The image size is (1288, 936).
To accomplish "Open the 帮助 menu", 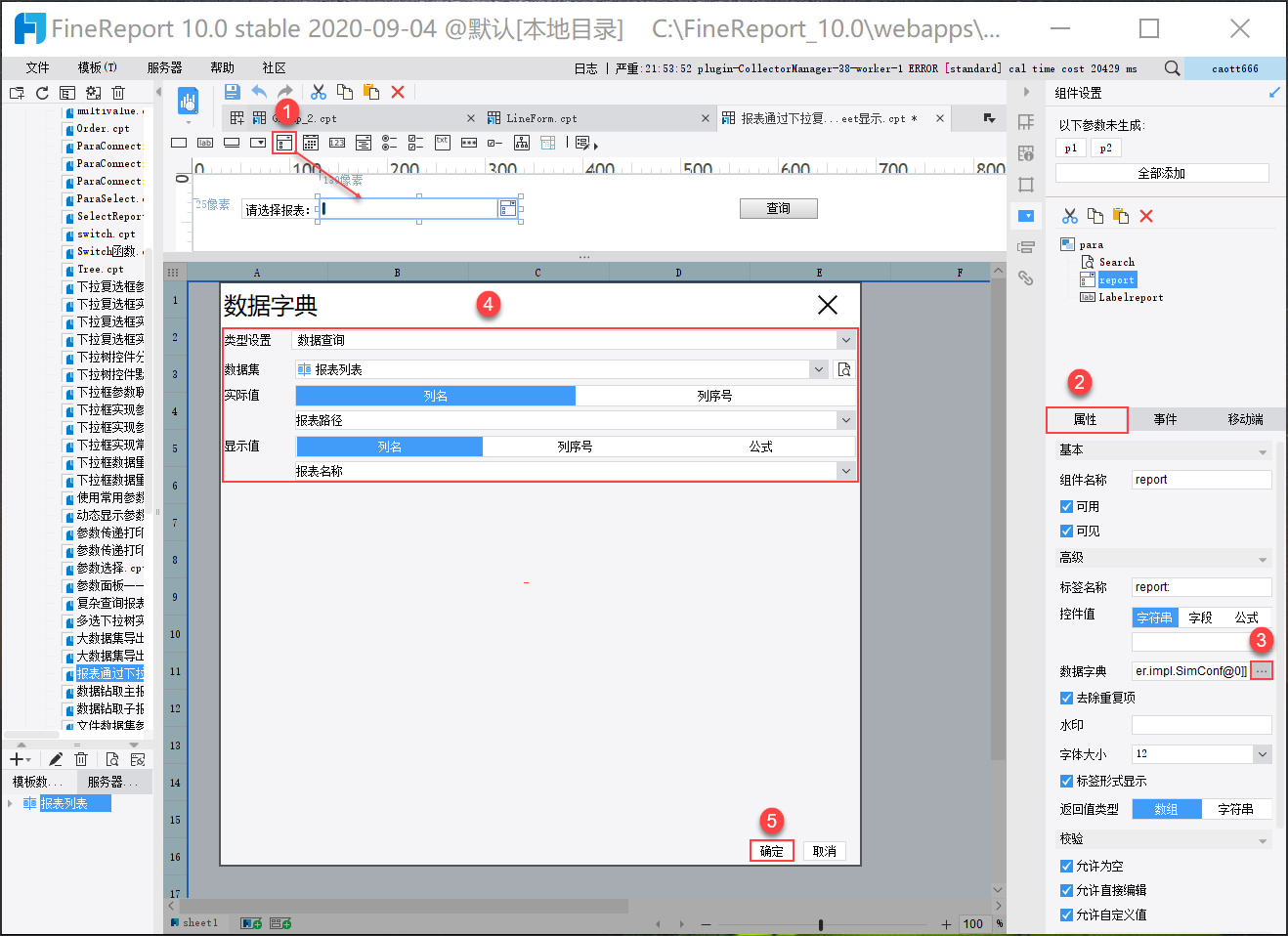I will click(222, 67).
